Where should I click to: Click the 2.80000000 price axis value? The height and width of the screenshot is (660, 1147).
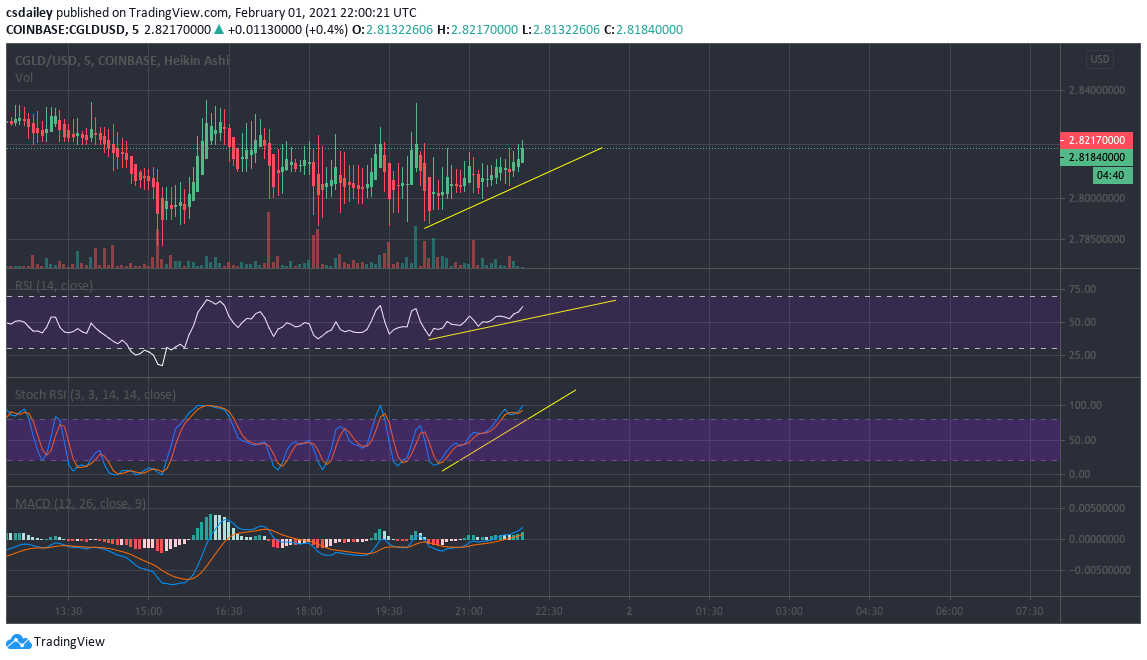1097,198
